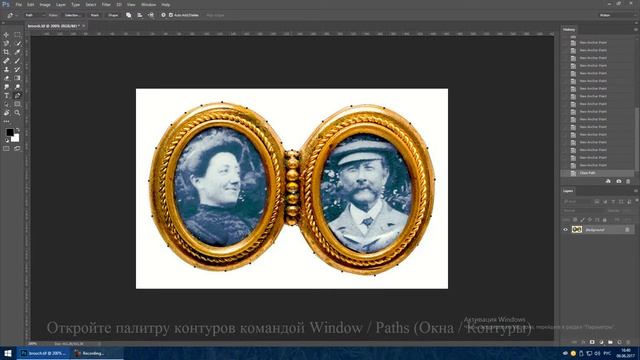Screen dimensions: 640x360
Task: Select the Crop tool
Action: 6,52
